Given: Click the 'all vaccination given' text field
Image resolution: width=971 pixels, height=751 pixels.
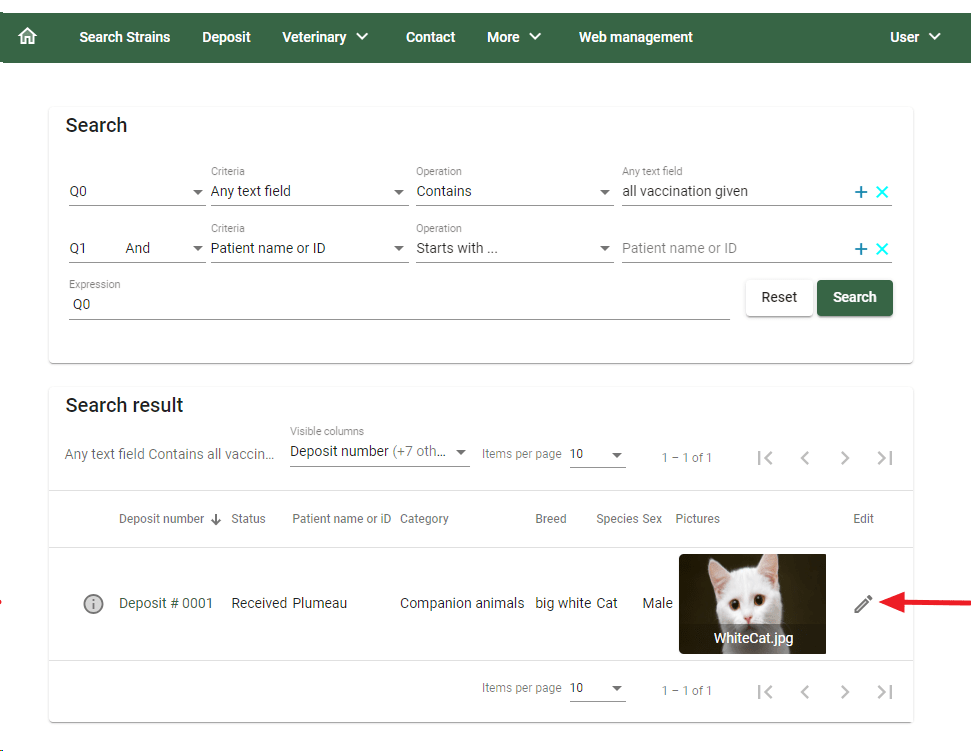Looking at the screenshot, I should tap(735, 191).
